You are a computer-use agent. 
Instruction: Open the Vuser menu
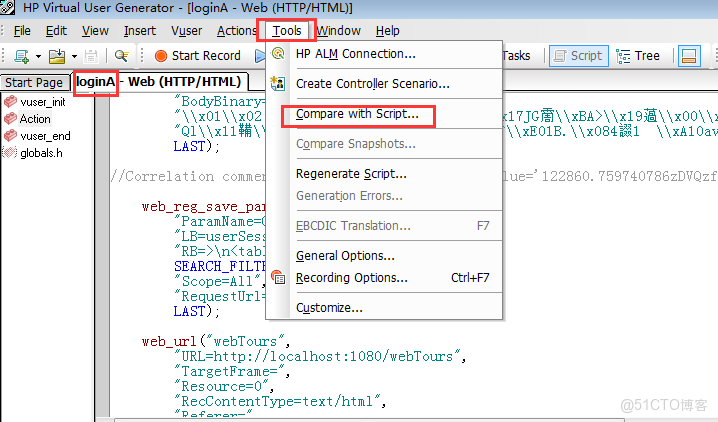[186, 31]
